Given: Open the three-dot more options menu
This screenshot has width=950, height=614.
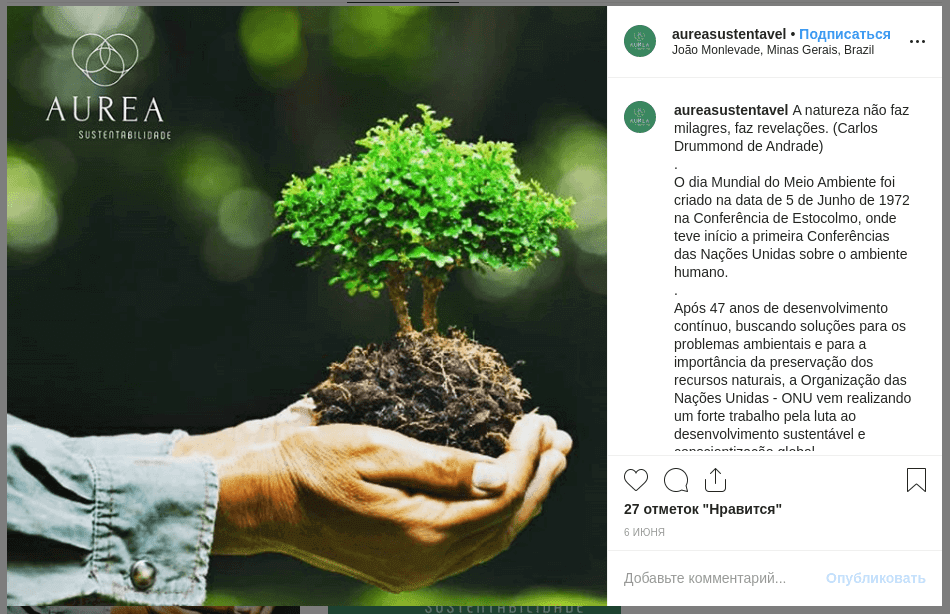Looking at the screenshot, I should pyautogui.click(x=917, y=41).
